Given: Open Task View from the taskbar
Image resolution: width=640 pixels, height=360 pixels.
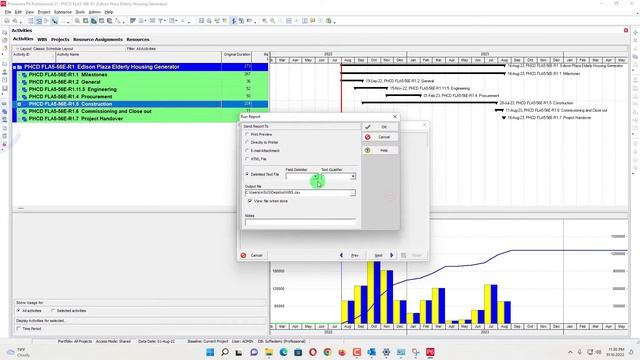Looking at the screenshot, I should [x=239, y=352].
